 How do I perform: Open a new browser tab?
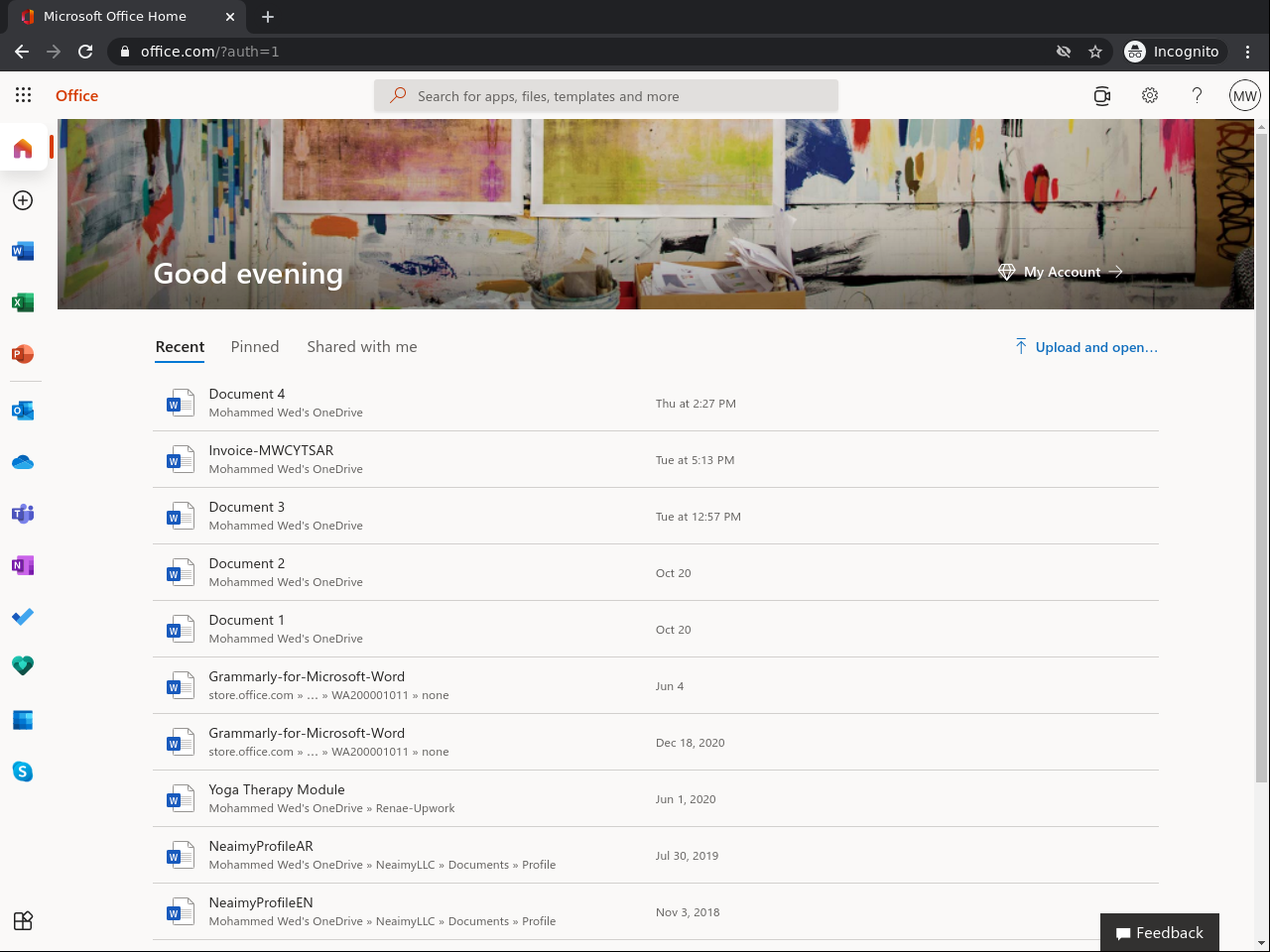point(268,17)
